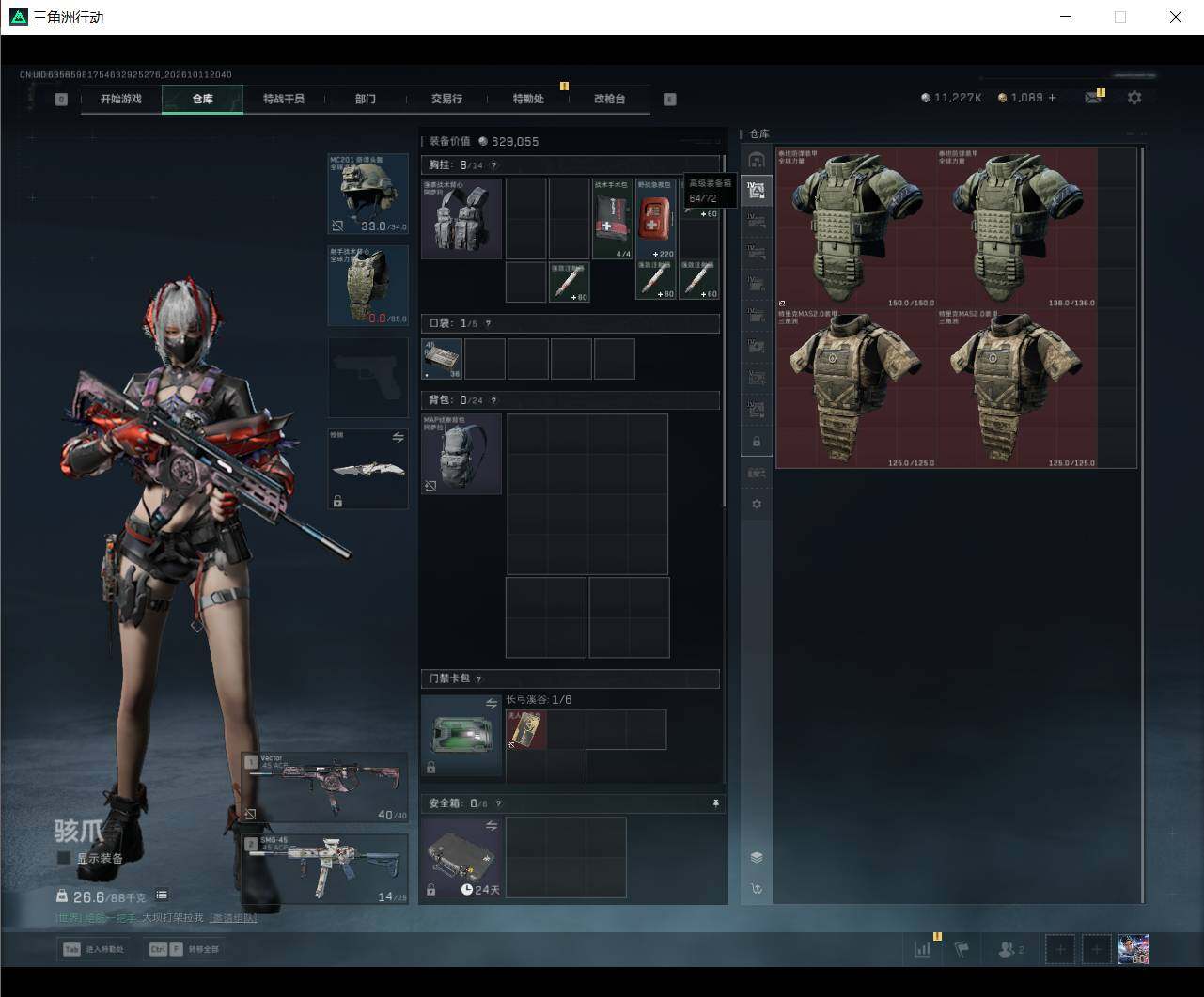Screen dimensions: 1204x997
Task: Select the 150.0/150.0 armor in warehouse
Action: [x=857, y=227]
